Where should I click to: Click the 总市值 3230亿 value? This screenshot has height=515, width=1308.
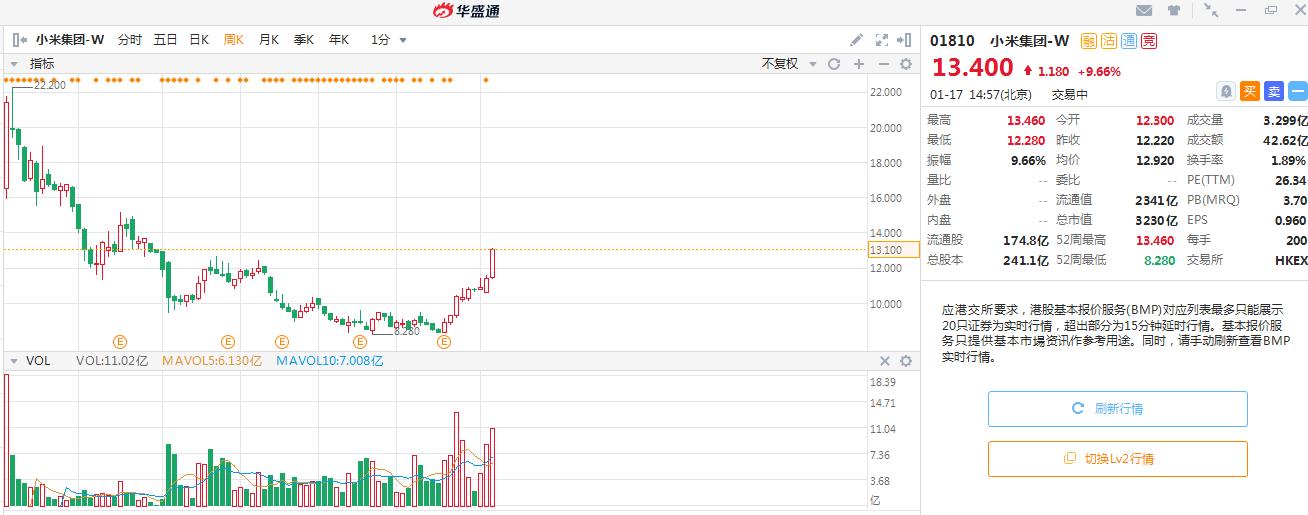pyautogui.click(x=1156, y=220)
